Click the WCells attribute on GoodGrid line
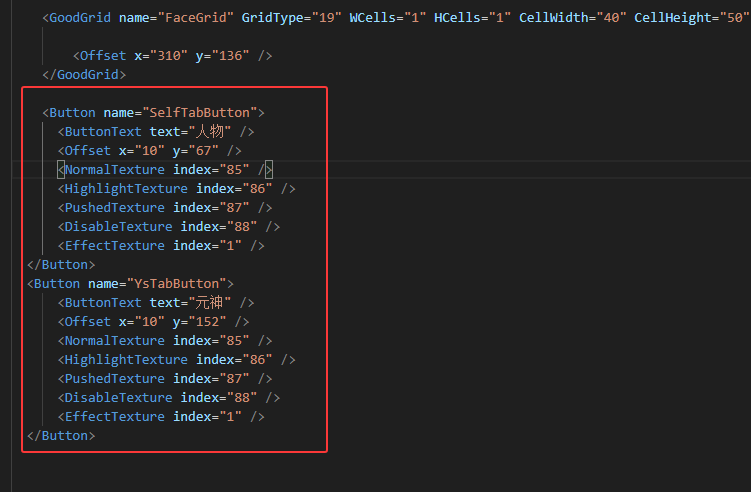 click(x=372, y=18)
